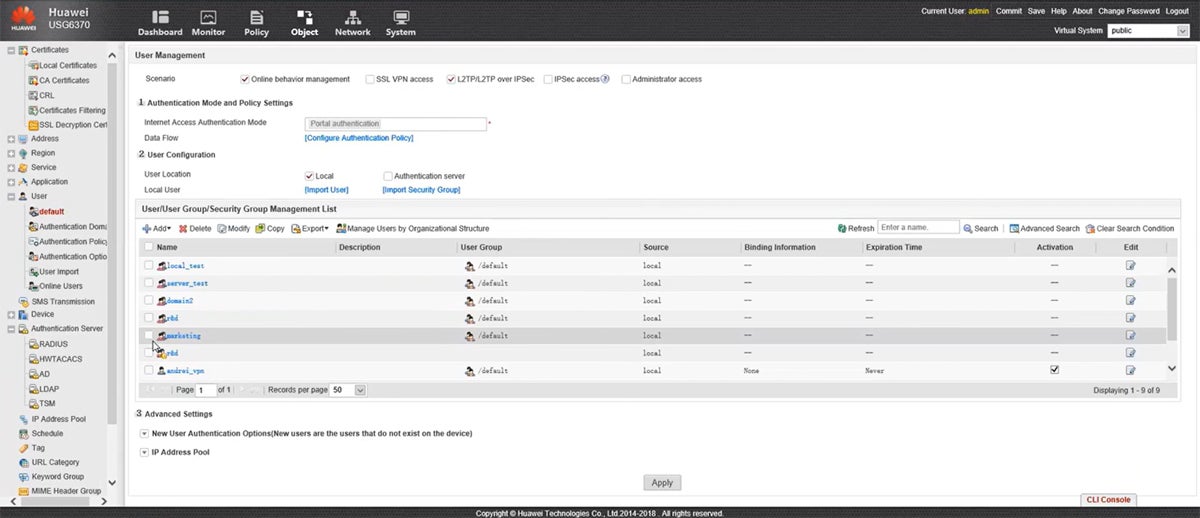This screenshot has height=518, width=1200.
Task: Open Advanced Search in user list
Action: 1014,229
